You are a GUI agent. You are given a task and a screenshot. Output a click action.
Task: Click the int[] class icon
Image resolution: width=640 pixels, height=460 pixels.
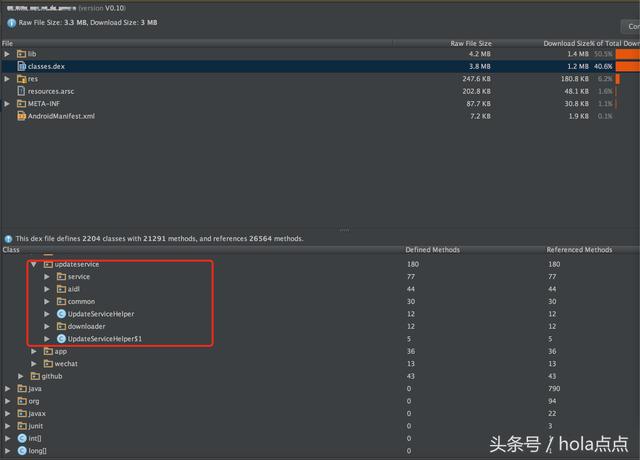(x=22, y=438)
